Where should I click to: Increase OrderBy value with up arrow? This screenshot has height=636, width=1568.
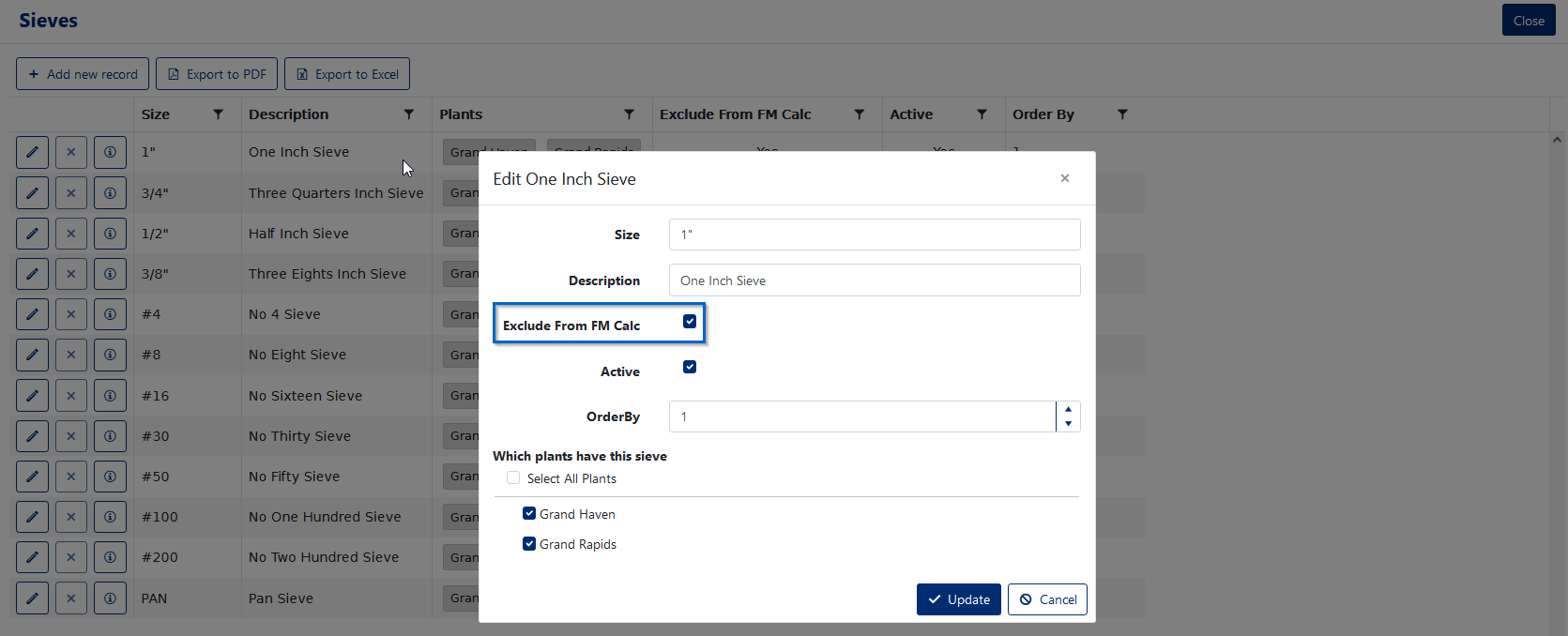pos(1068,409)
